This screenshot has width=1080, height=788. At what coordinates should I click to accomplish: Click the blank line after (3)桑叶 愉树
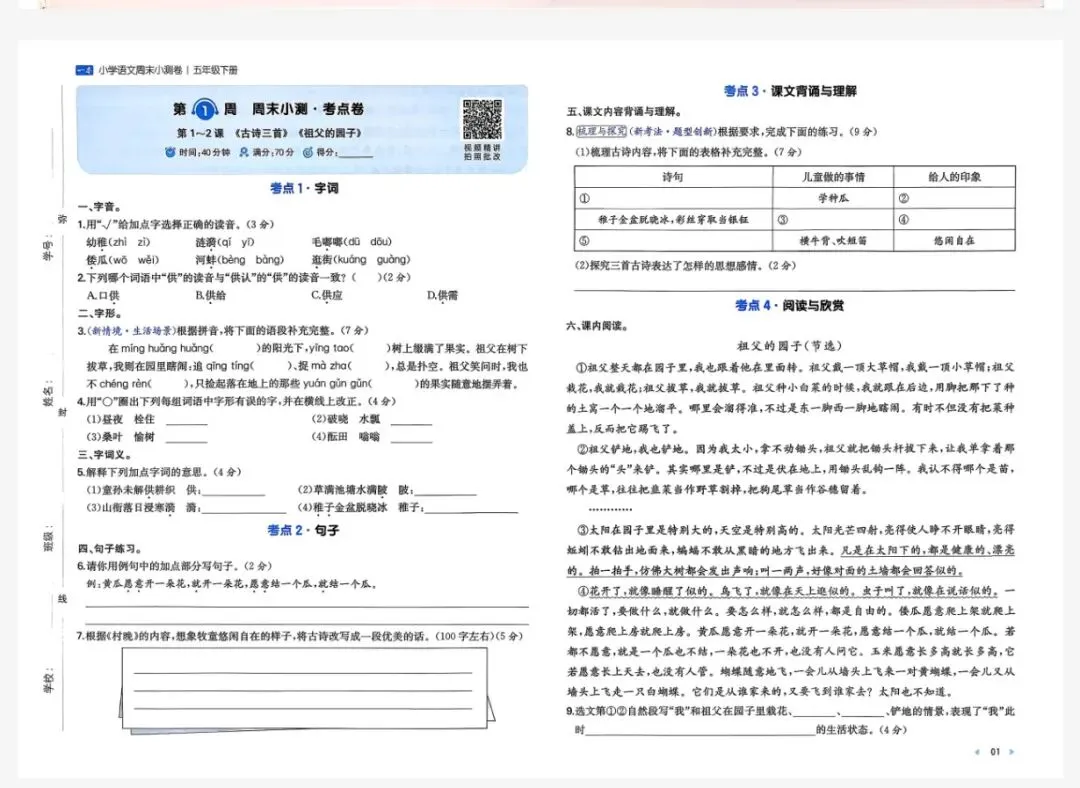tap(187, 439)
